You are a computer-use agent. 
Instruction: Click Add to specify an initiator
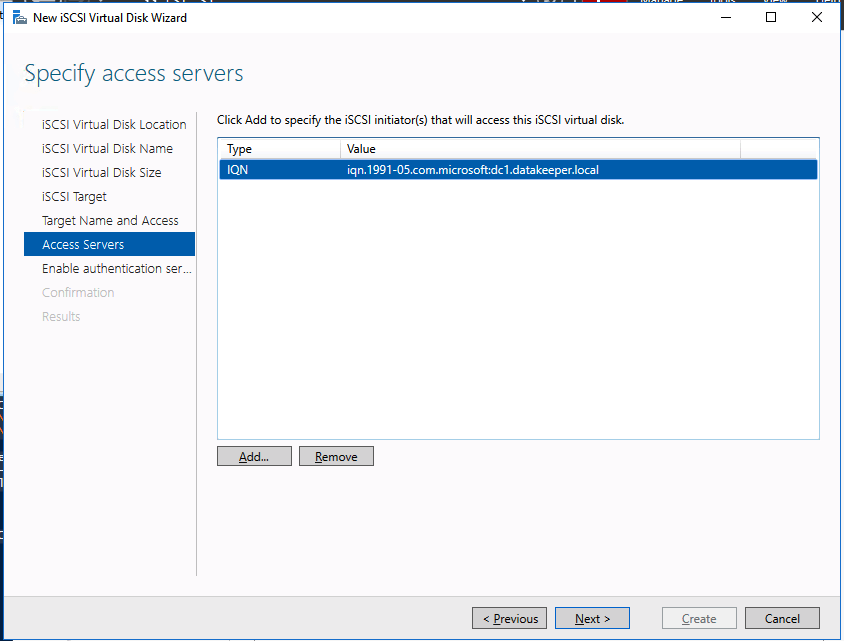coord(254,456)
